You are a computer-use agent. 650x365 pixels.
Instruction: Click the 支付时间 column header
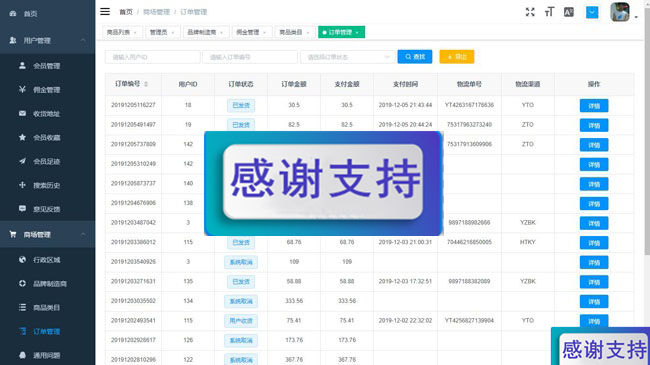coord(405,84)
